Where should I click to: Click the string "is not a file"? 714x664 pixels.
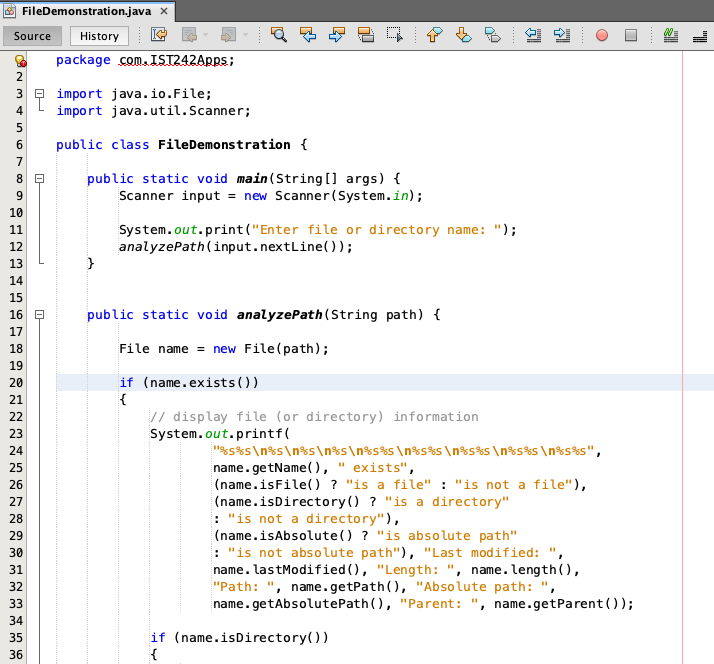[514, 485]
